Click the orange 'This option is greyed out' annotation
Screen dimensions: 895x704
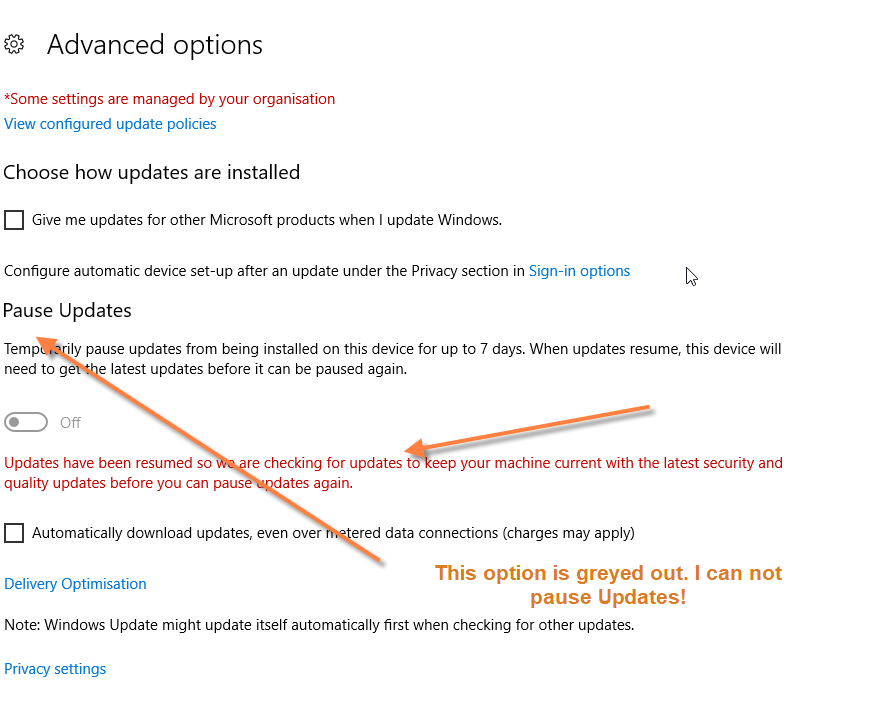[x=608, y=585]
